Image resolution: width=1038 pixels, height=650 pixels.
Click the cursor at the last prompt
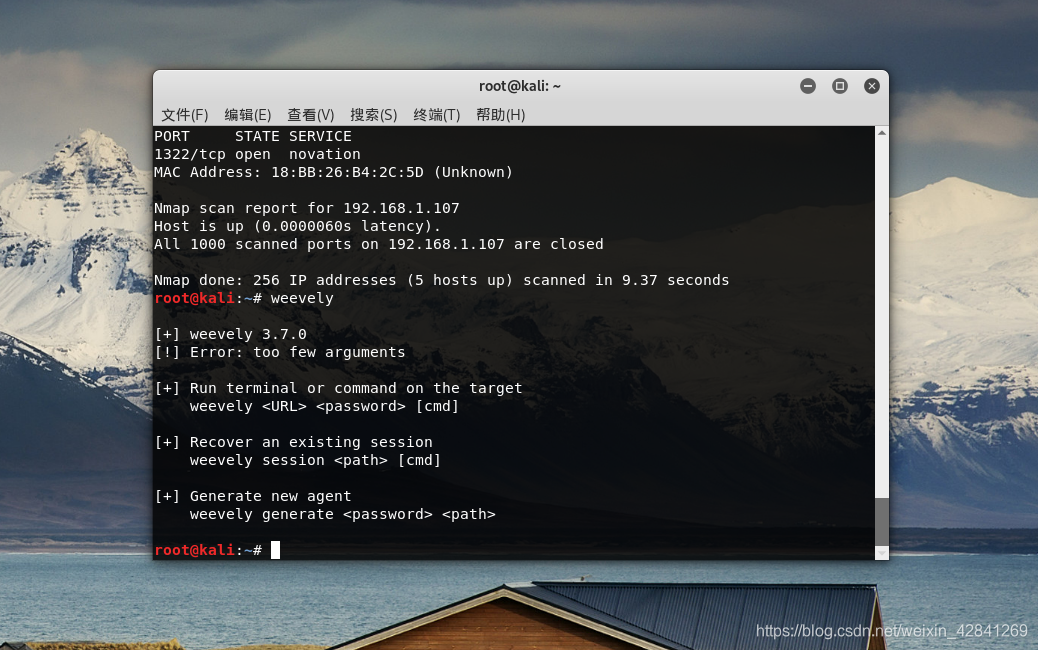(x=275, y=550)
